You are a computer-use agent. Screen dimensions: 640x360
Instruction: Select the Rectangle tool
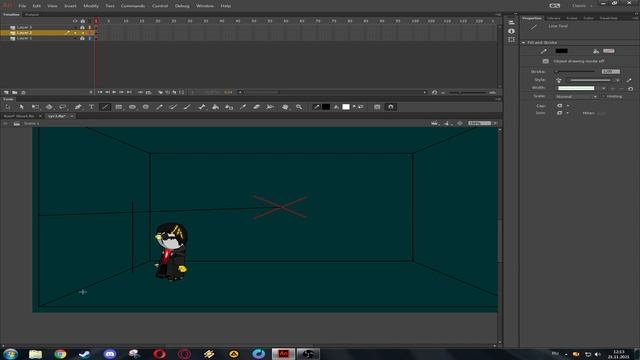click(119, 107)
